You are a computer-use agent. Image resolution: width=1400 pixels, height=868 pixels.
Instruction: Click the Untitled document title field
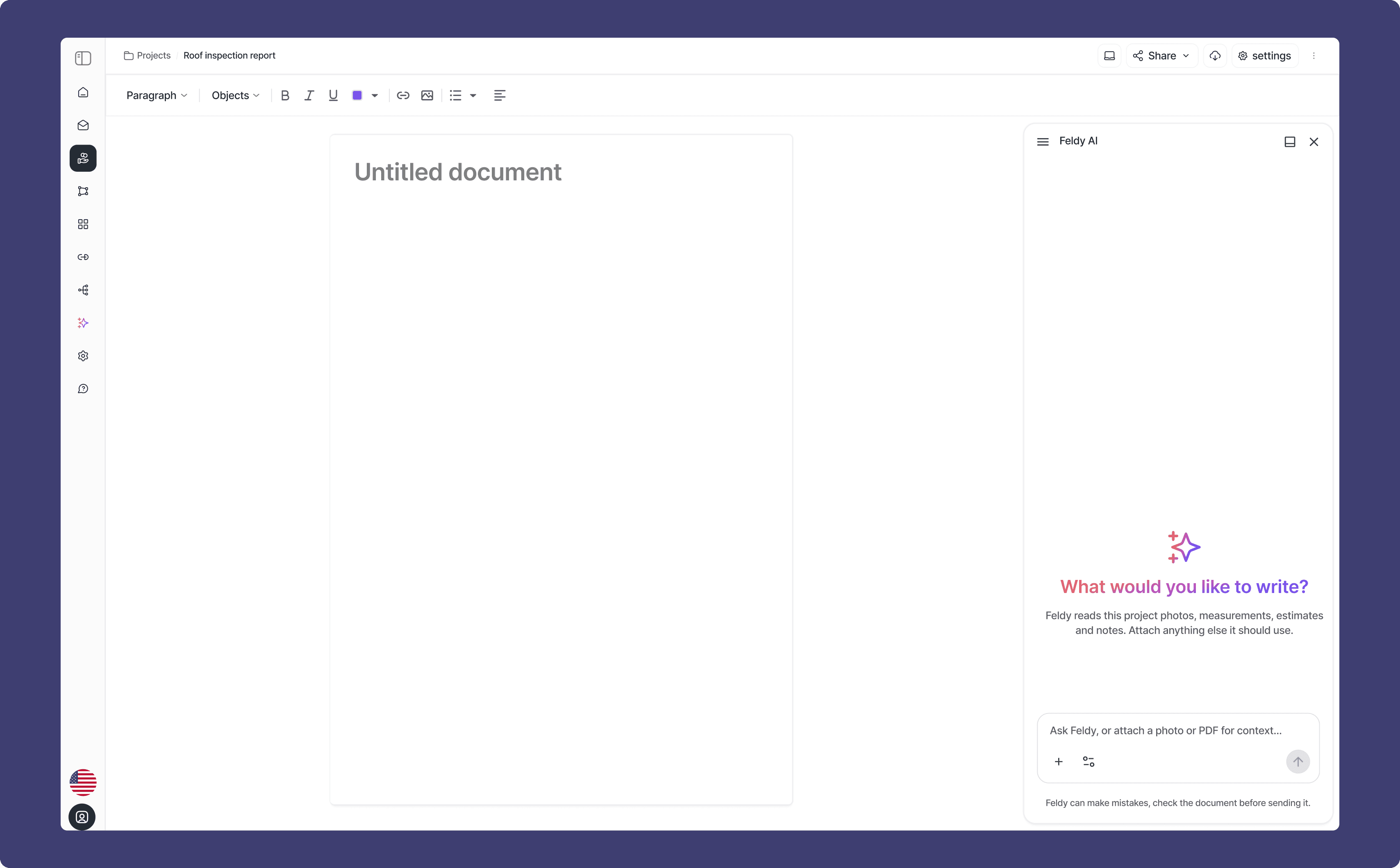coord(457,172)
